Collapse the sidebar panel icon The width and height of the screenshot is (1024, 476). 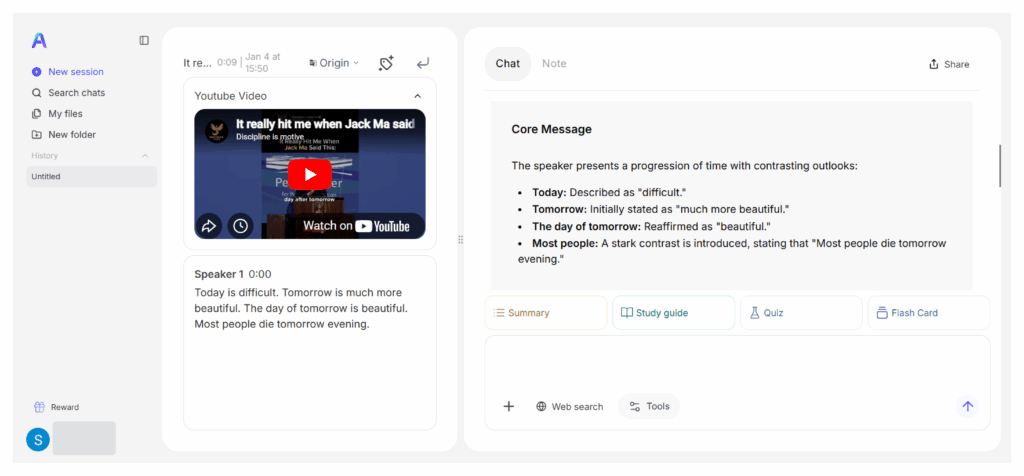pyautogui.click(x=144, y=40)
